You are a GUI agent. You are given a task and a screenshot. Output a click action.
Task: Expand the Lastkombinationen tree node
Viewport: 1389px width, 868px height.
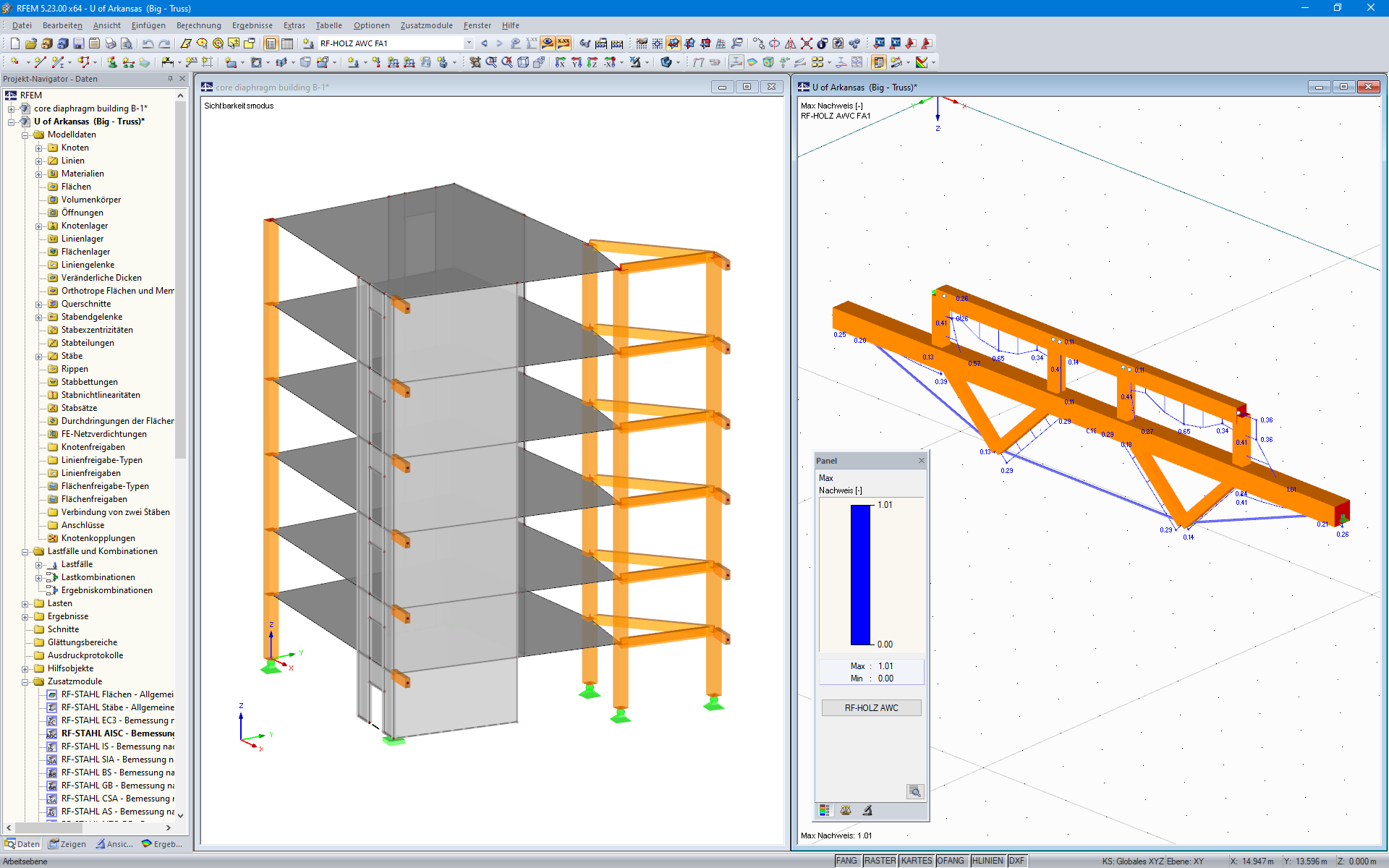coord(39,577)
